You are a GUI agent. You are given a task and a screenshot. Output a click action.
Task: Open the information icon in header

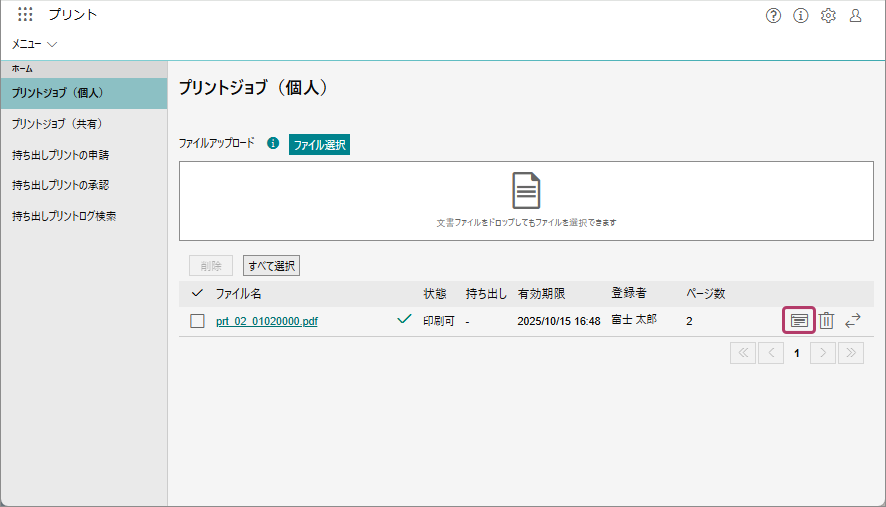coord(801,16)
